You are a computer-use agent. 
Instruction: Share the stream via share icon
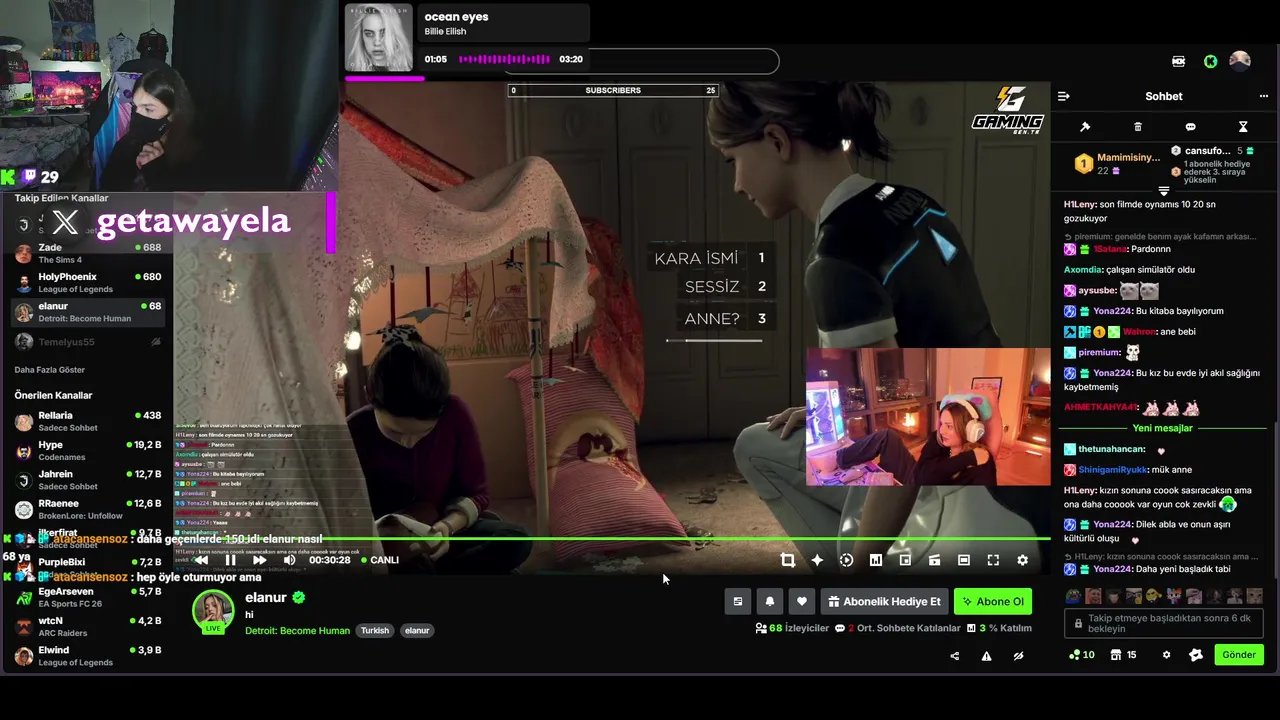[x=954, y=656]
